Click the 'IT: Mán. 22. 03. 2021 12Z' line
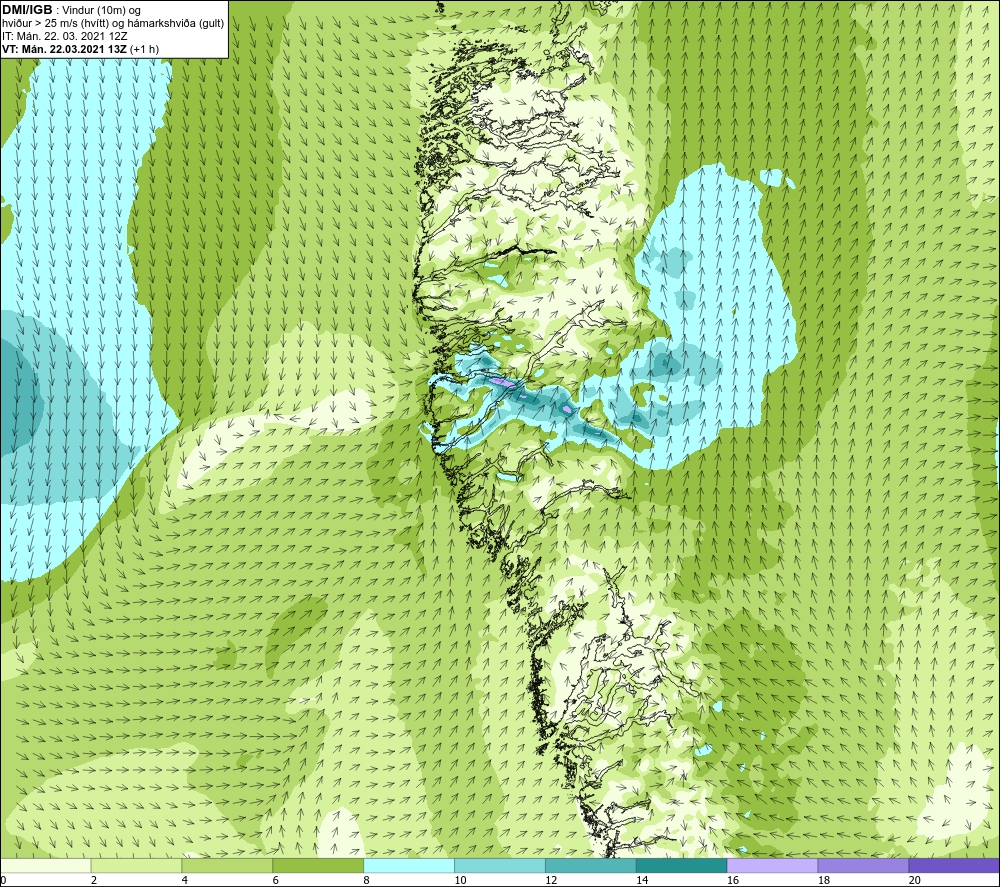 tap(64, 36)
